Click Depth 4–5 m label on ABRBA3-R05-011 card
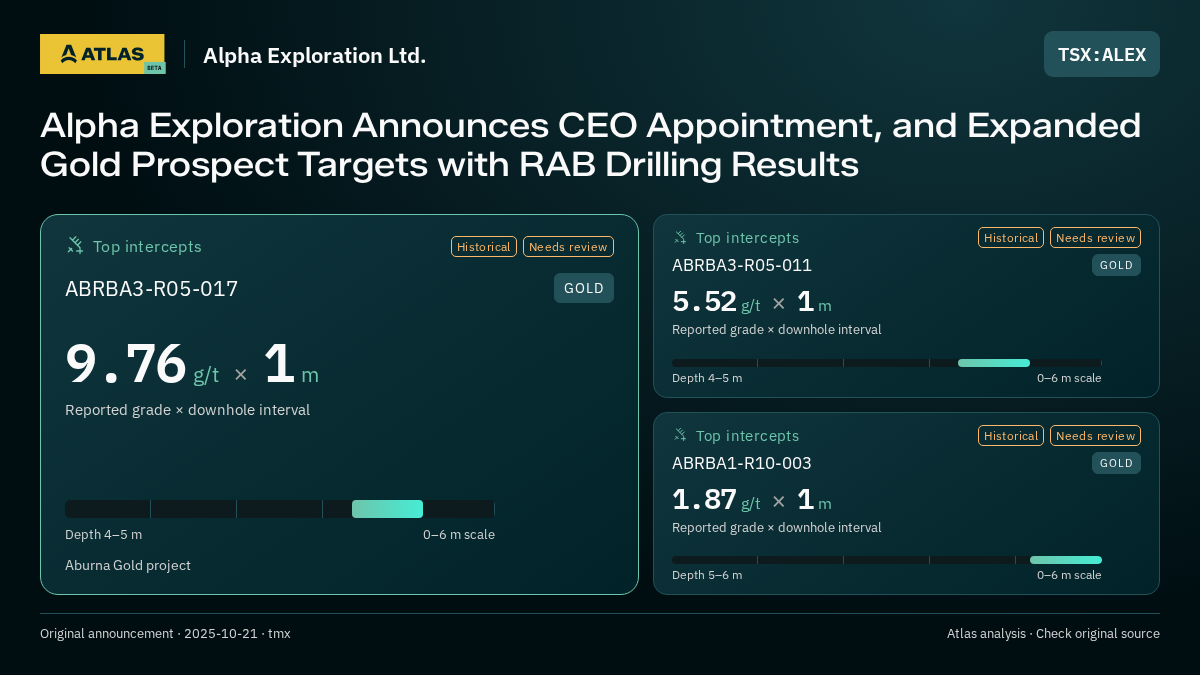This screenshot has width=1200, height=675. (707, 378)
